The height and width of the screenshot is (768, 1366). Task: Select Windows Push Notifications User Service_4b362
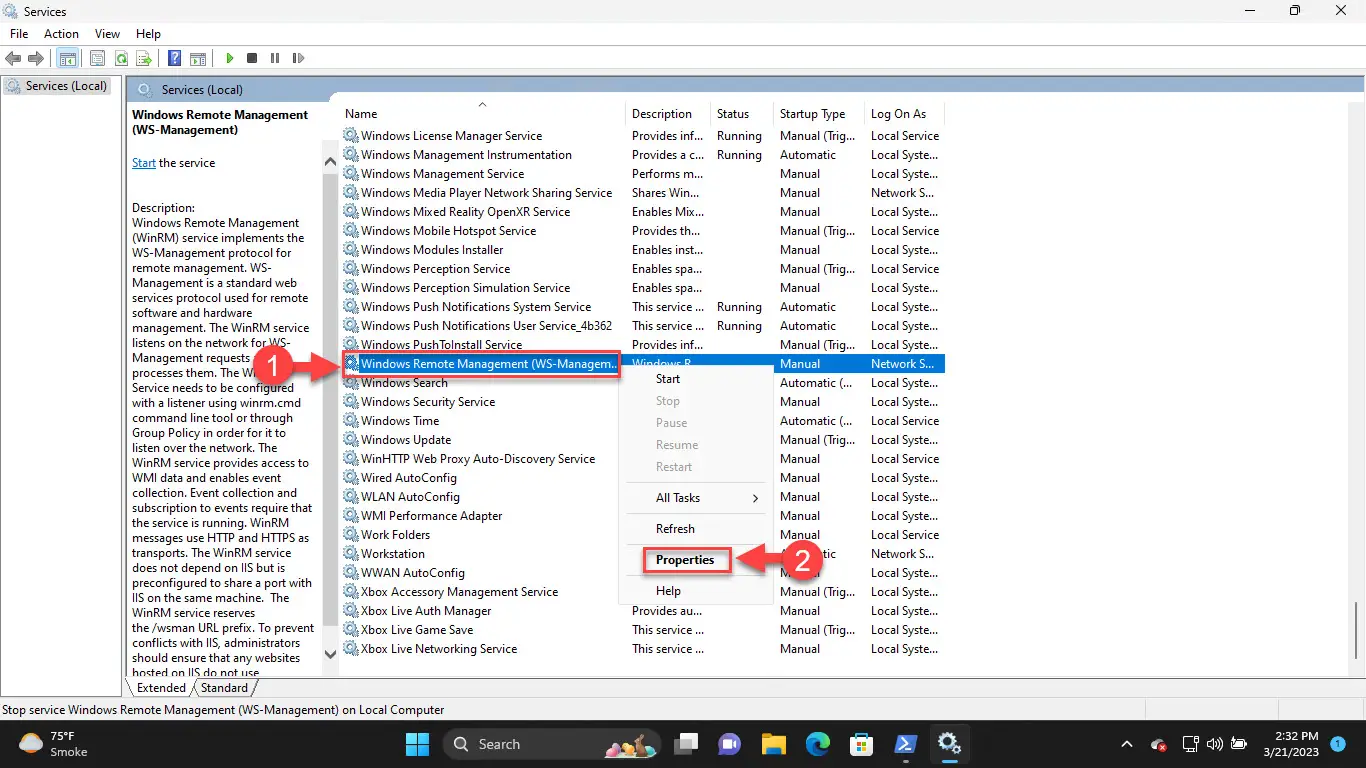coord(642,326)
